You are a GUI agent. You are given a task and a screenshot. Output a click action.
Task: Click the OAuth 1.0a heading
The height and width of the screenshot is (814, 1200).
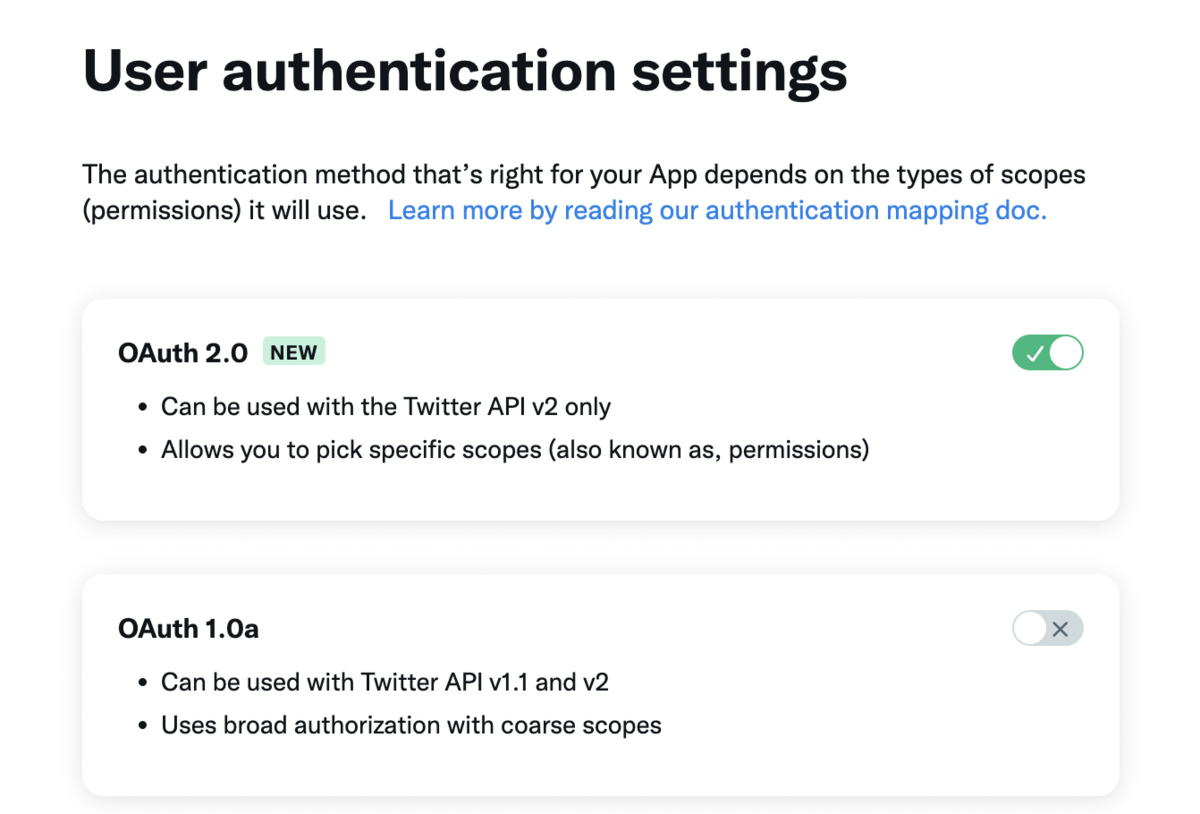tap(189, 629)
